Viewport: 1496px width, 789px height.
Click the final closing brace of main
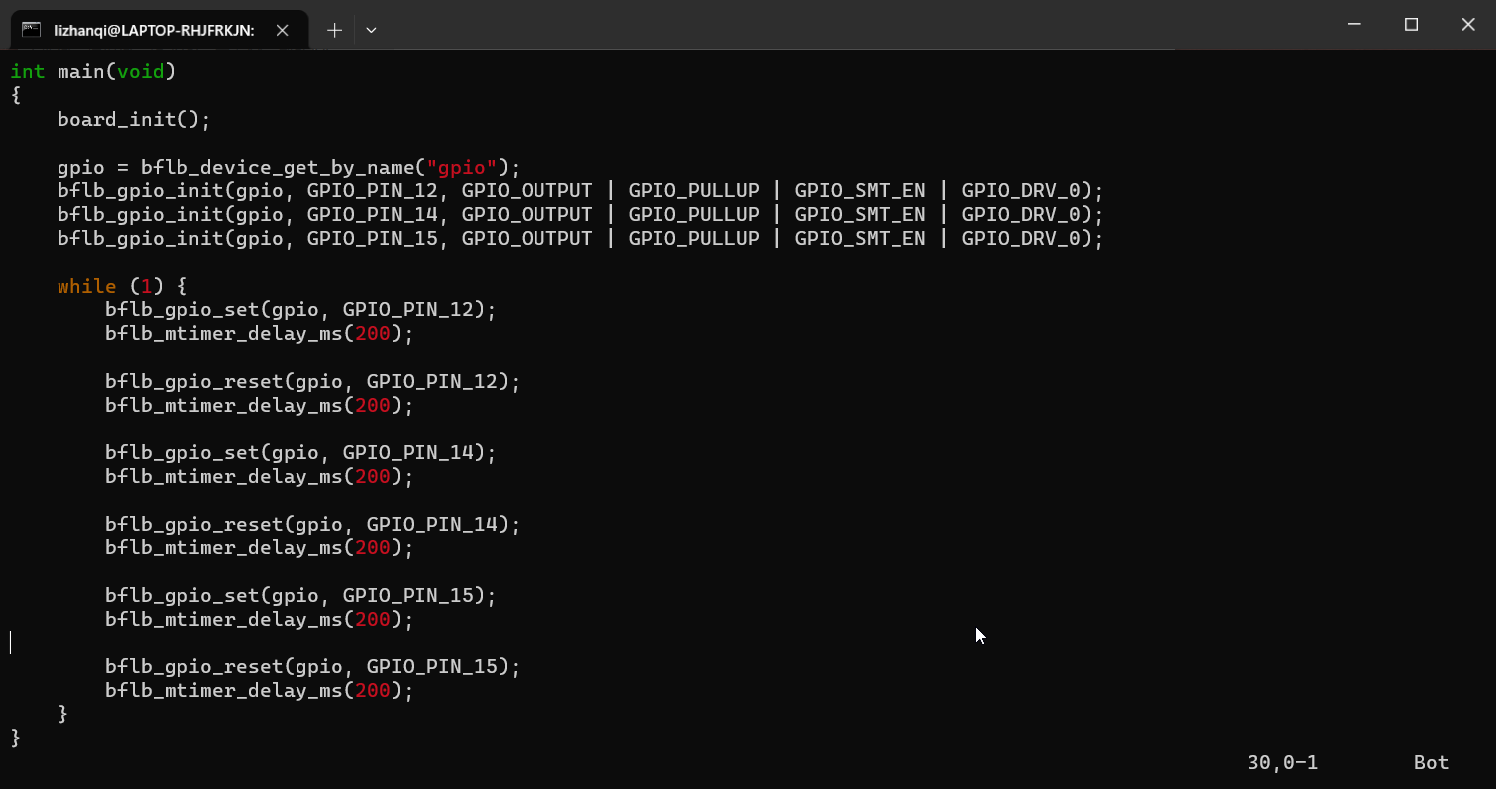(x=15, y=738)
